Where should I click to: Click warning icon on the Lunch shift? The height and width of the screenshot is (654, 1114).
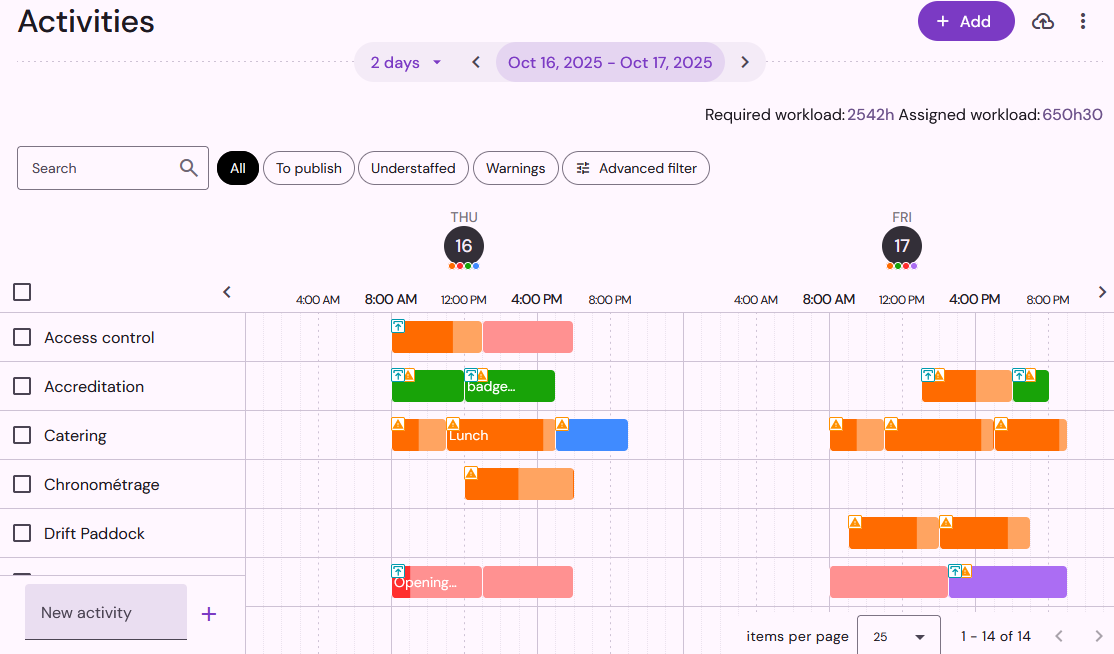(453, 424)
